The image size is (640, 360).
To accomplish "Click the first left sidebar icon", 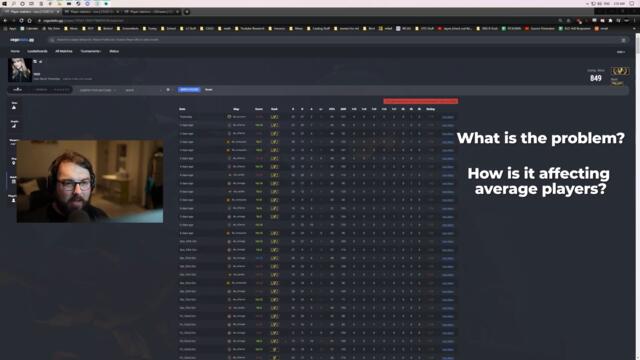I will 14,106.
